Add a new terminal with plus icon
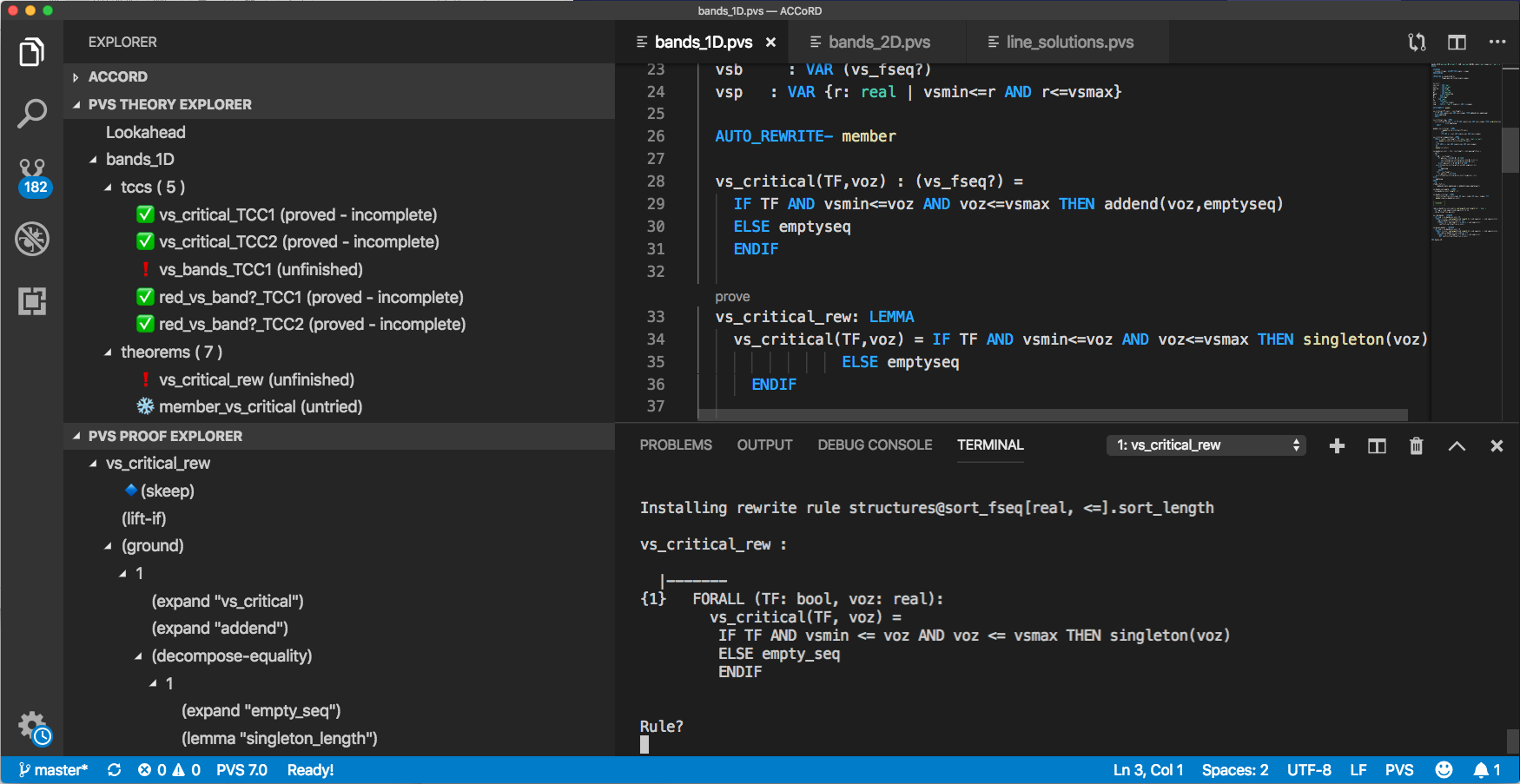 1336,445
